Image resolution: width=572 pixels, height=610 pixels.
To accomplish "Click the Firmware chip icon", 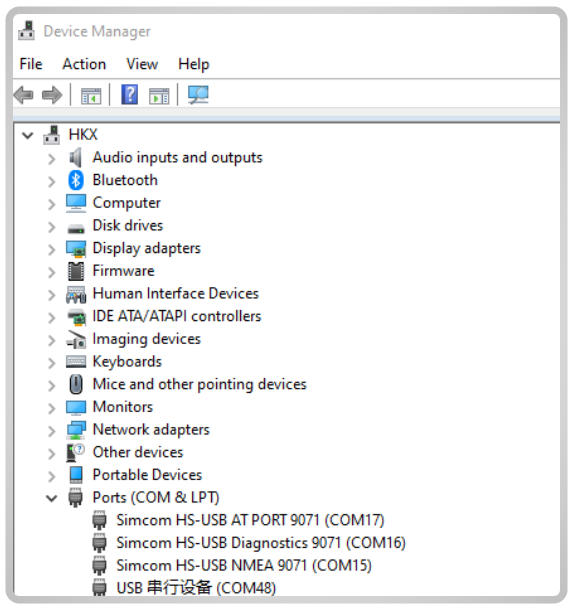I will [76, 271].
